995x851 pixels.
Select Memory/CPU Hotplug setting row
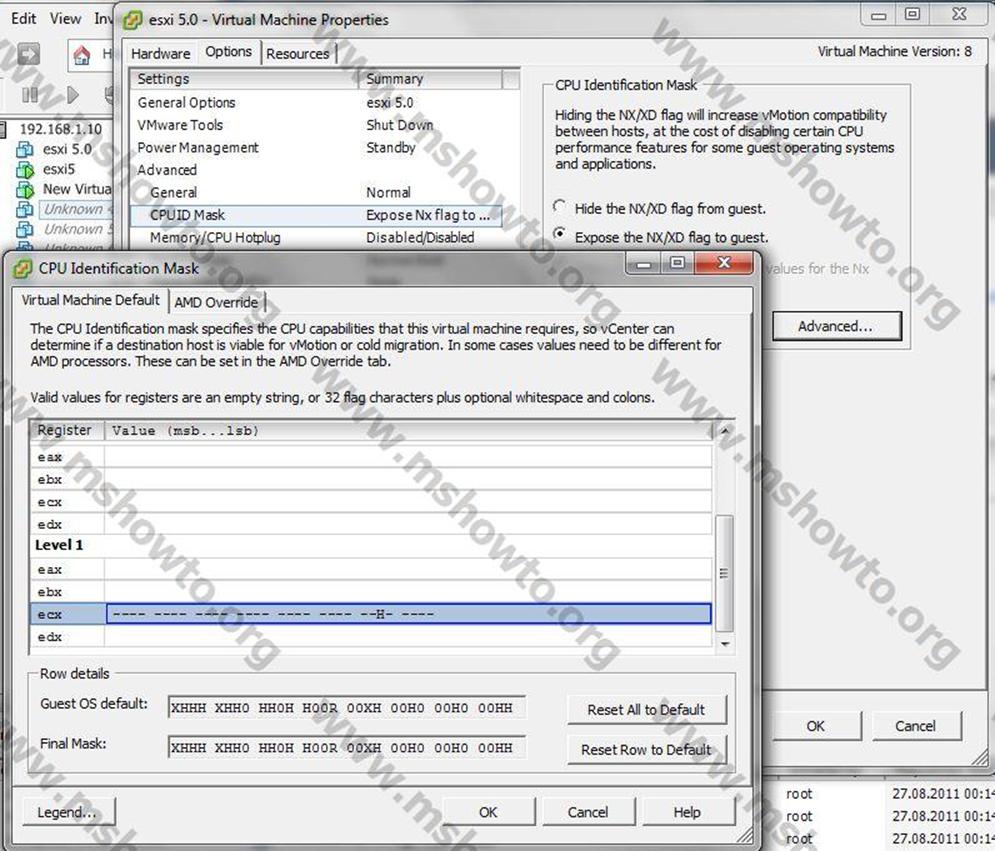tap(315, 237)
